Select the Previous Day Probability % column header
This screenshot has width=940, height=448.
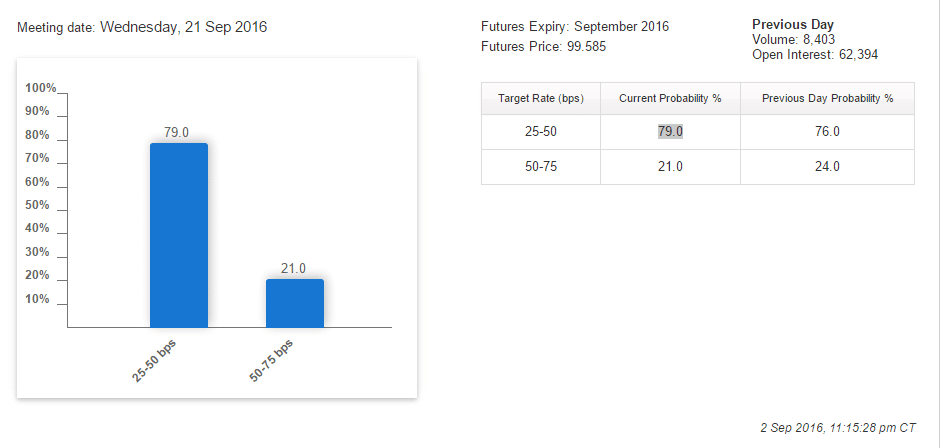(827, 99)
